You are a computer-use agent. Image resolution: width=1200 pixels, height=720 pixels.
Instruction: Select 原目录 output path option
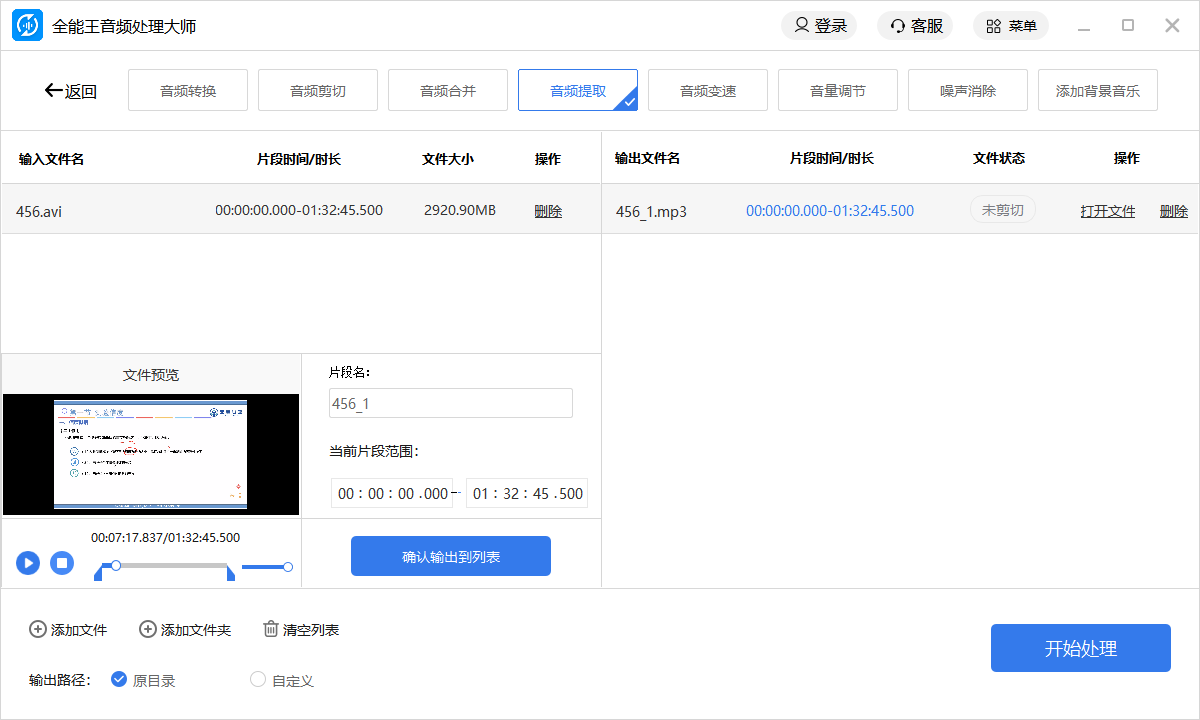tap(119, 680)
